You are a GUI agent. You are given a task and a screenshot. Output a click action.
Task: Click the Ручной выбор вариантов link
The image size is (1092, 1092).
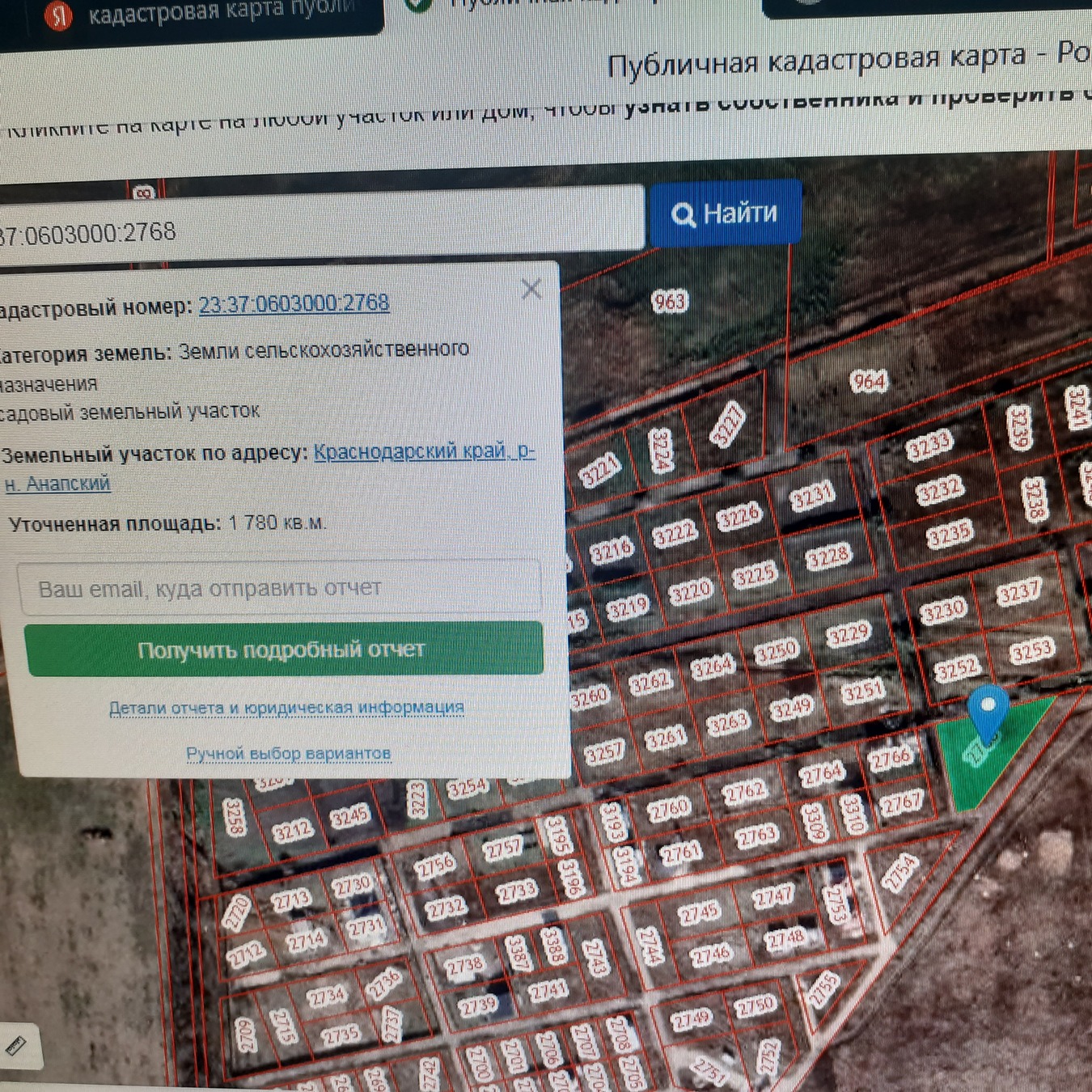pyautogui.click(x=288, y=754)
